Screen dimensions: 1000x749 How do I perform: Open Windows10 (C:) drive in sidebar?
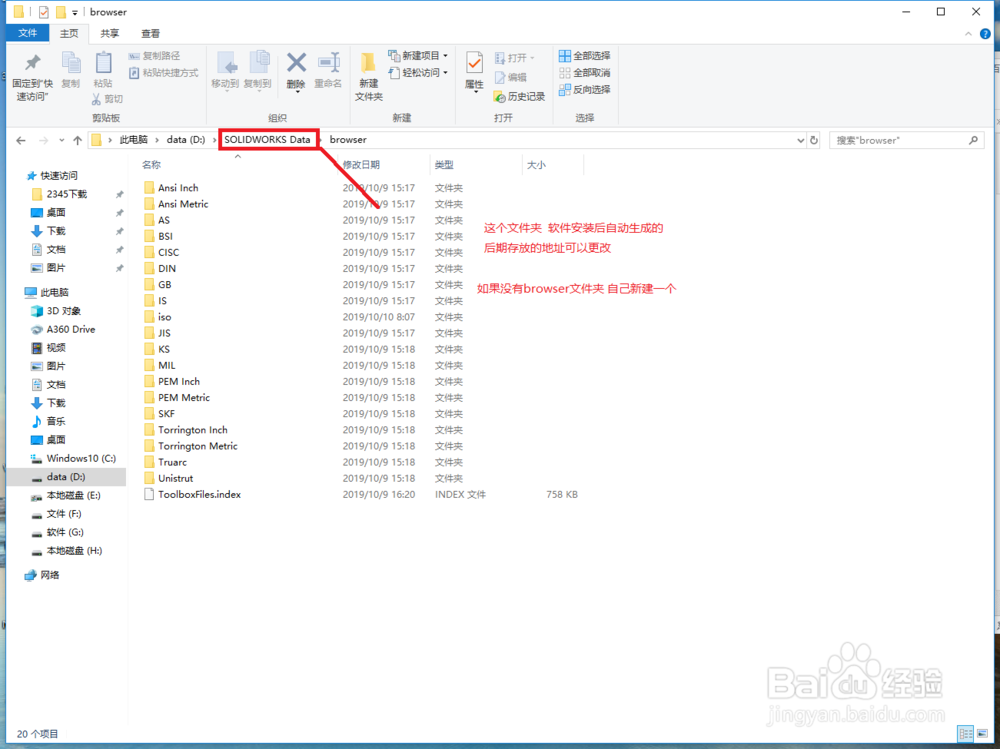pos(80,458)
